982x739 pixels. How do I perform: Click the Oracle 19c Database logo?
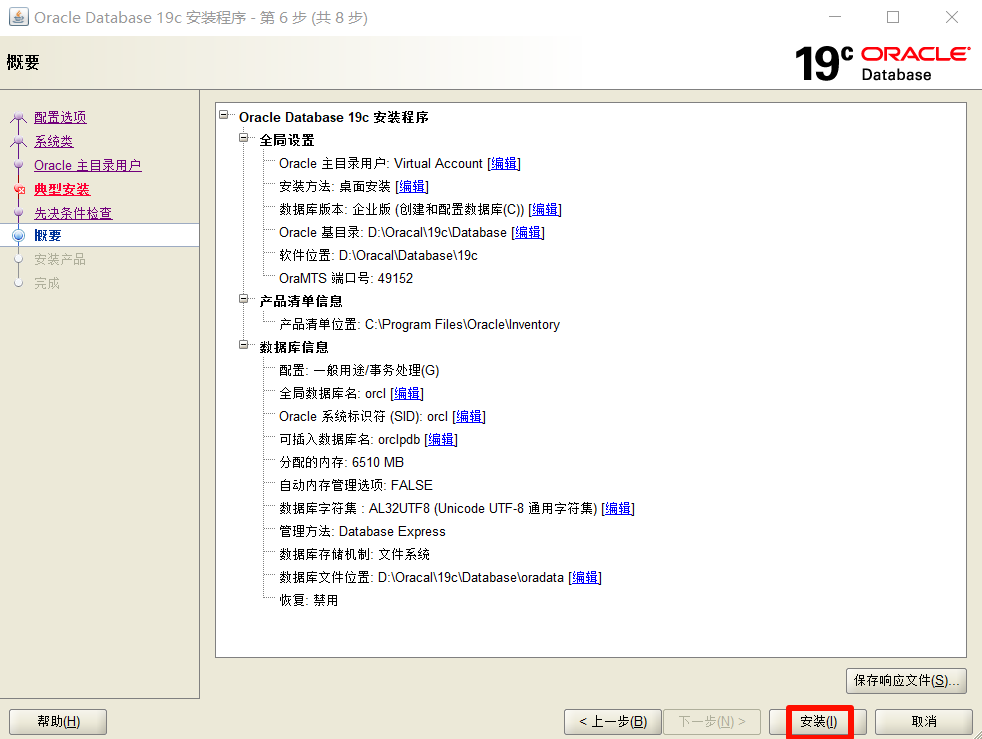[882, 63]
